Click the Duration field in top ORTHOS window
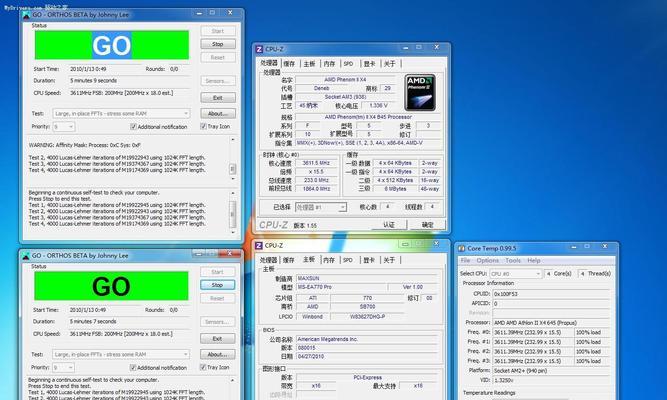The width and height of the screenshot is (667, 400). pos(128,80)
